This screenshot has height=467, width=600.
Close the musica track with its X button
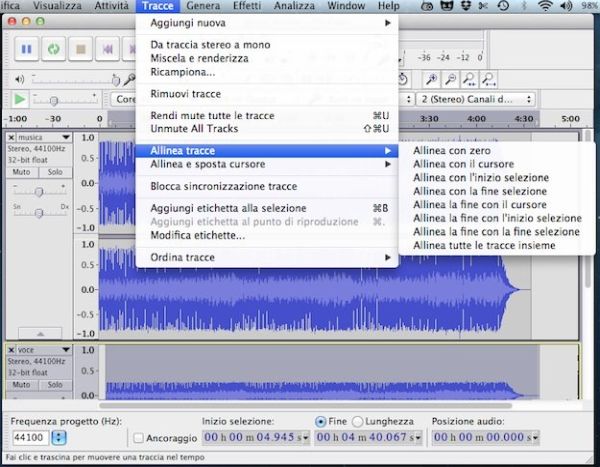(12, 137)
